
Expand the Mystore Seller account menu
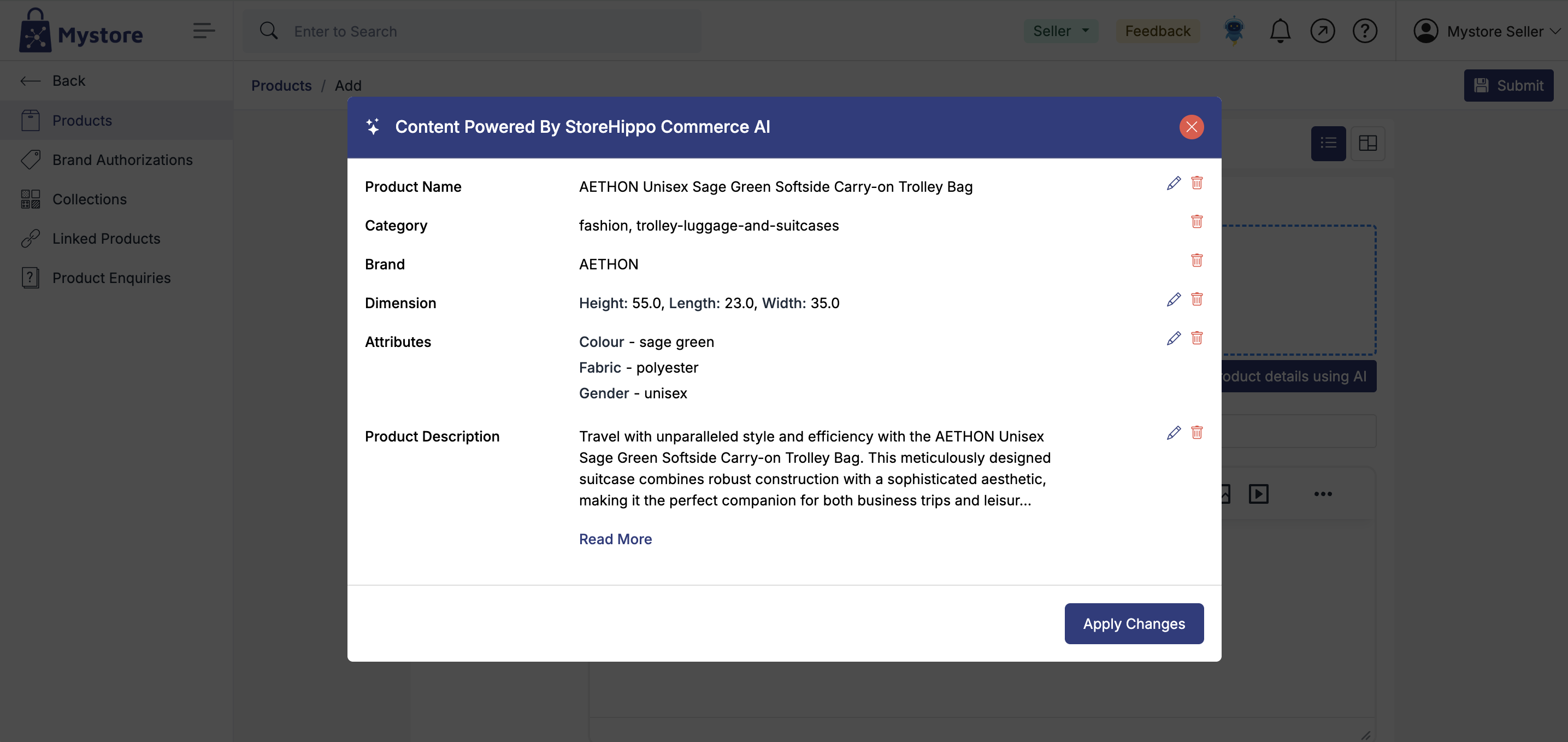click(1486, 31)
